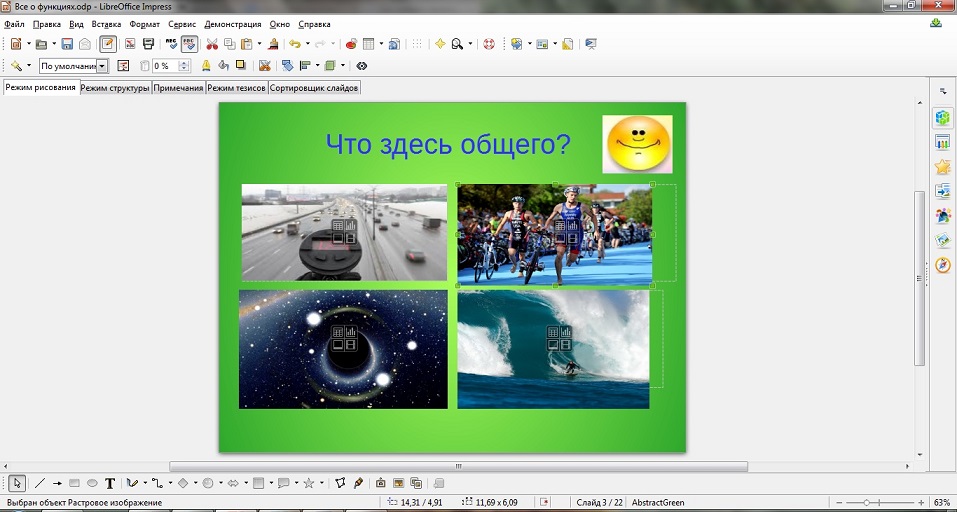Click the Cut scissors icon
Viewport: 957px width, 512px height.
click(x=211, y=44)
